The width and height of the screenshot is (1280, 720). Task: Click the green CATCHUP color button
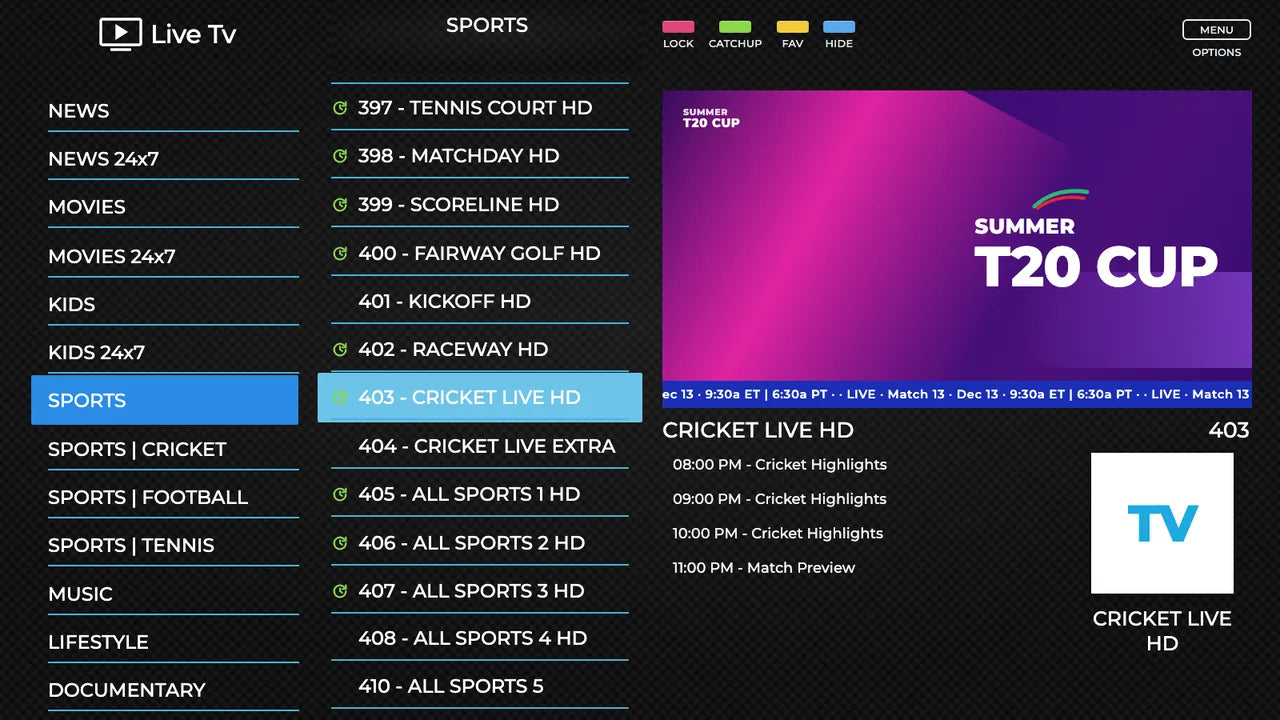[x=735, y=27]
